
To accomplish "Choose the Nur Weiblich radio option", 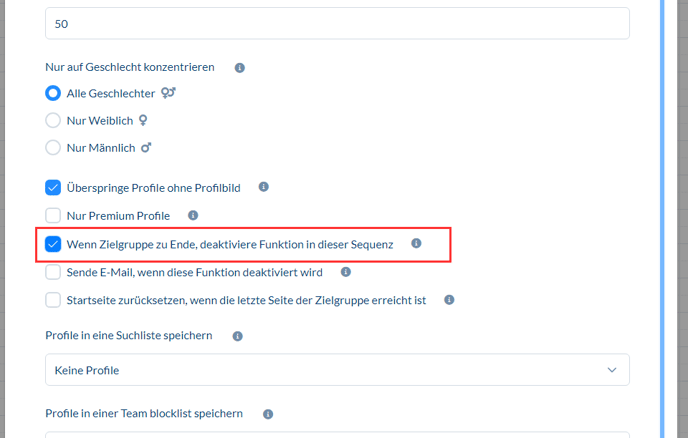I will pyautogui.click(x=53, y=120).
